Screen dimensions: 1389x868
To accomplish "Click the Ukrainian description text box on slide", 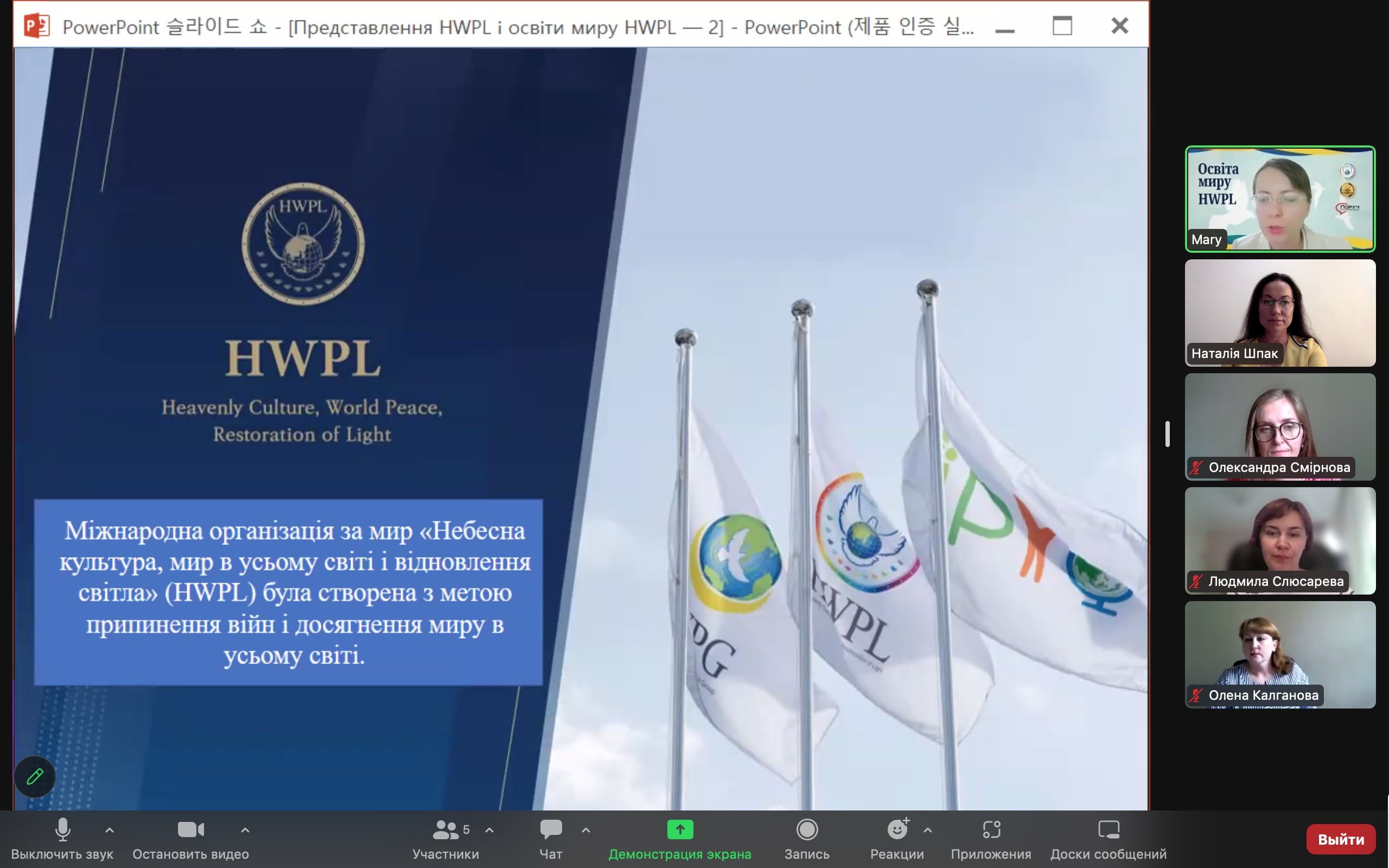I will pos(289,592).
